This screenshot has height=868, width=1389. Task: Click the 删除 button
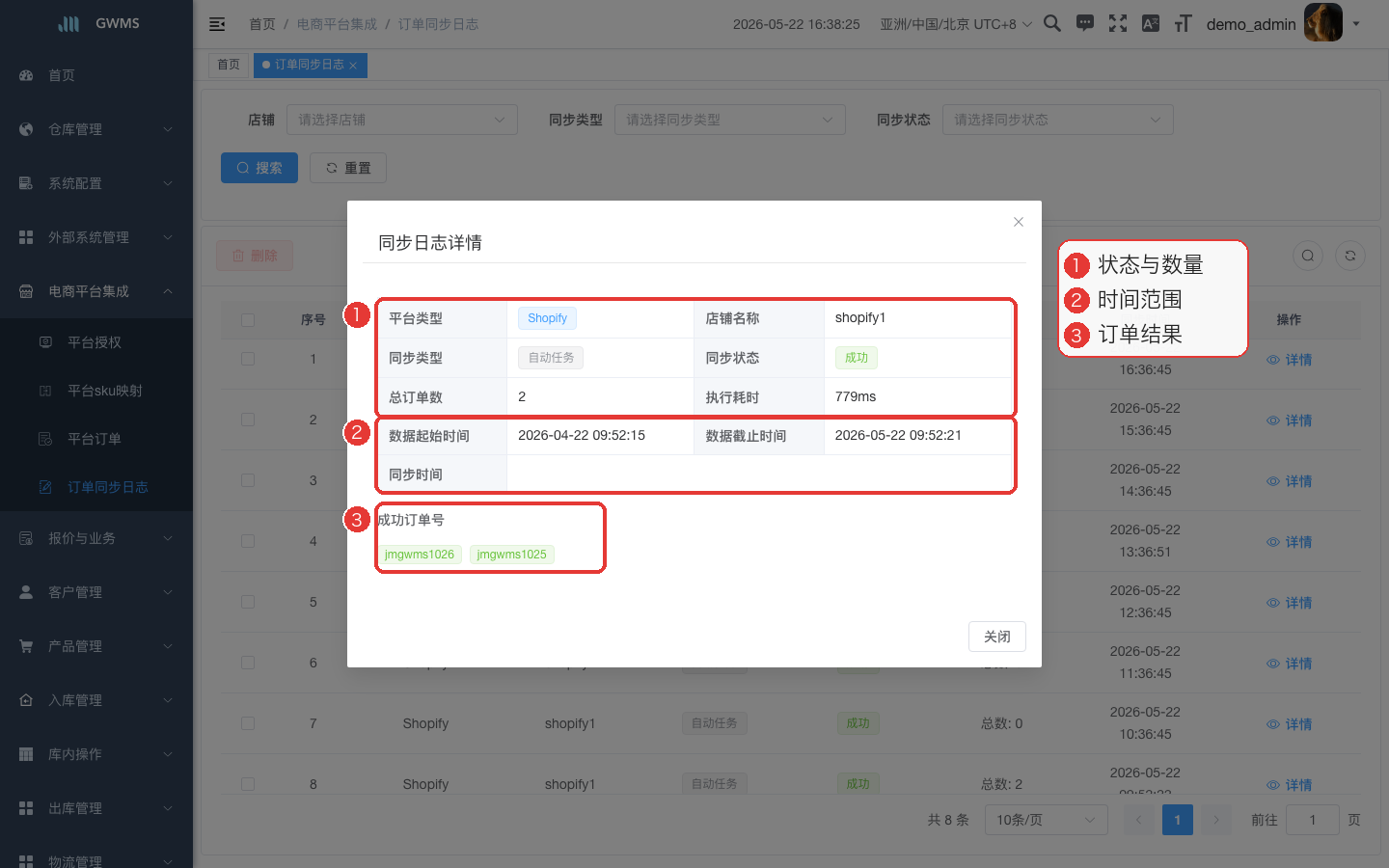[255, 256]
